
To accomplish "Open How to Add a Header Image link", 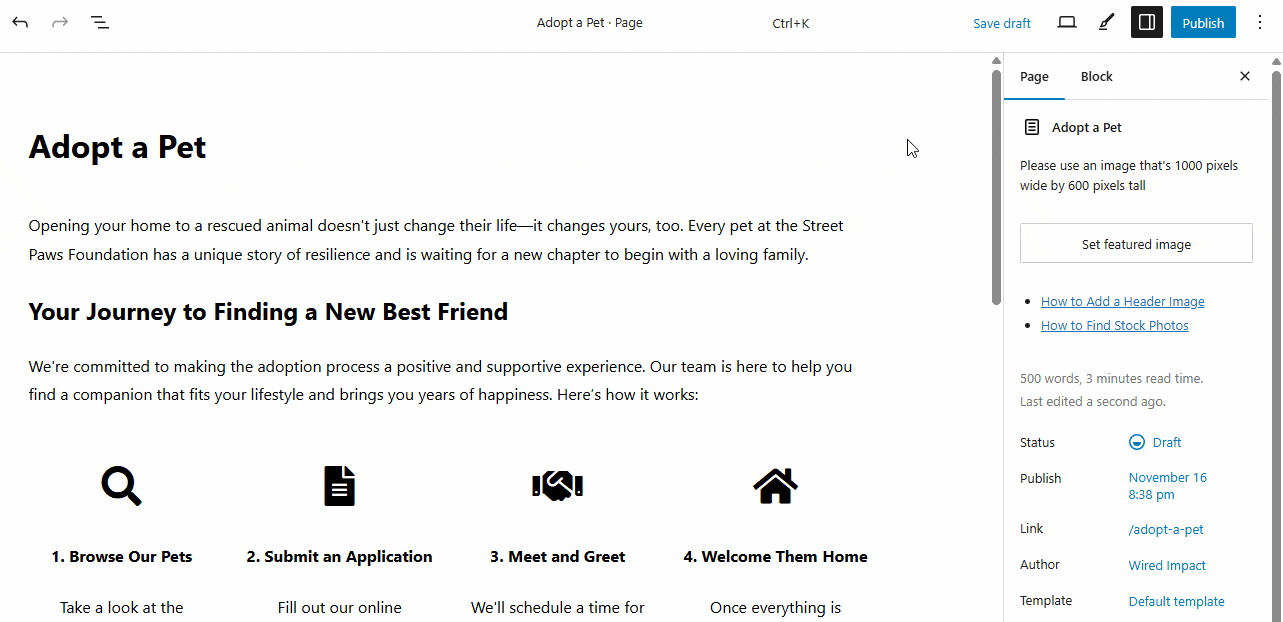I will (x=1122, y=301).
